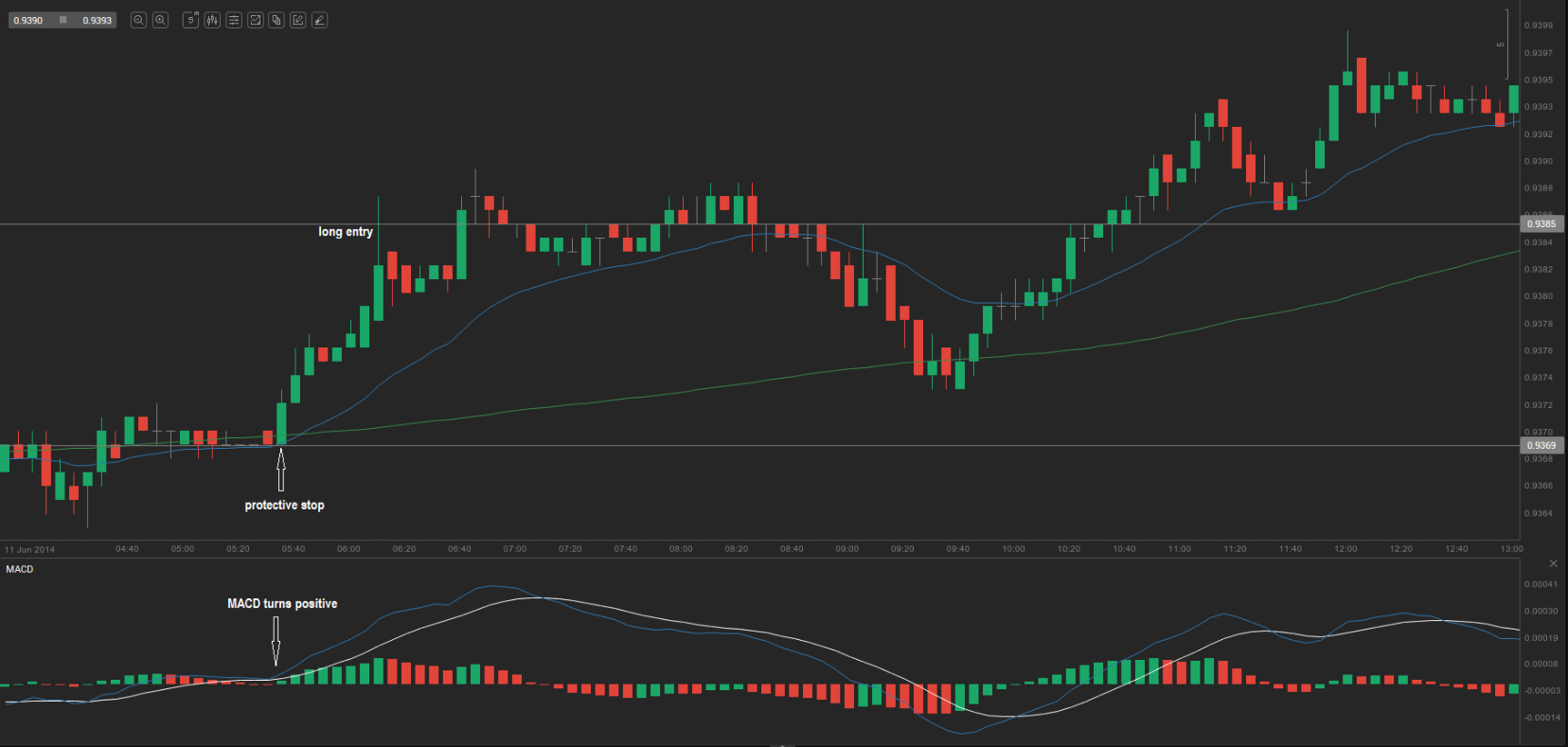
Task: Close the MACD indicator panel
Action: point(1553,563)
